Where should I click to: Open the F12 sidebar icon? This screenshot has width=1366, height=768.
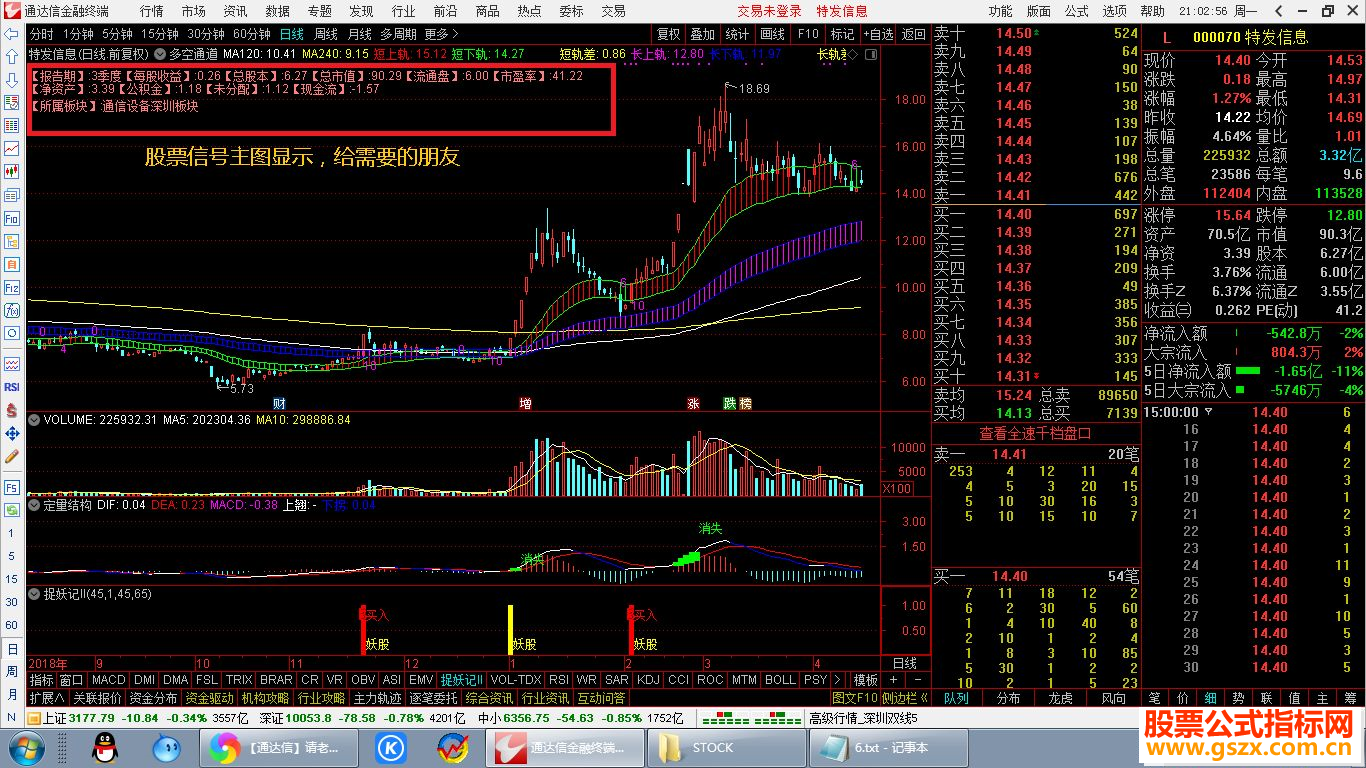[12, 287]
